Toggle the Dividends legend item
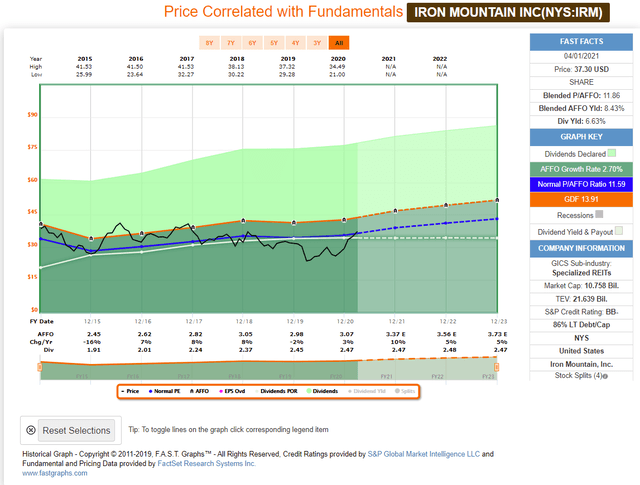 tap(322, 391)
